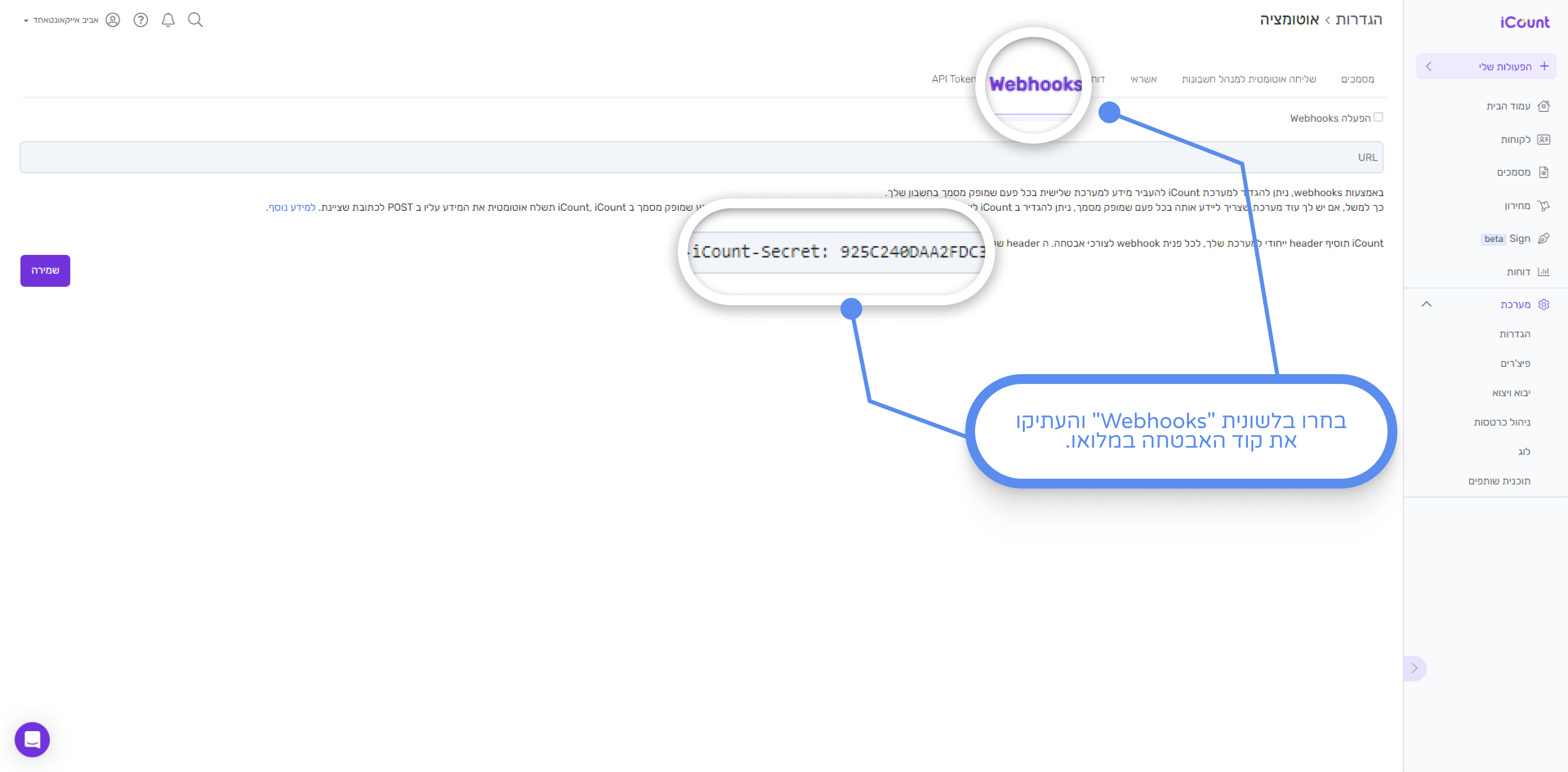Open the למידע נוסף link

coord(292,208)
